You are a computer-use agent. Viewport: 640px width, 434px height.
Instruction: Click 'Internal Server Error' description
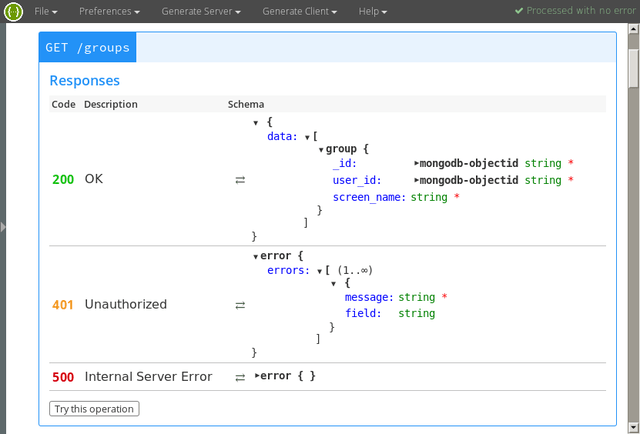point(148,376)
